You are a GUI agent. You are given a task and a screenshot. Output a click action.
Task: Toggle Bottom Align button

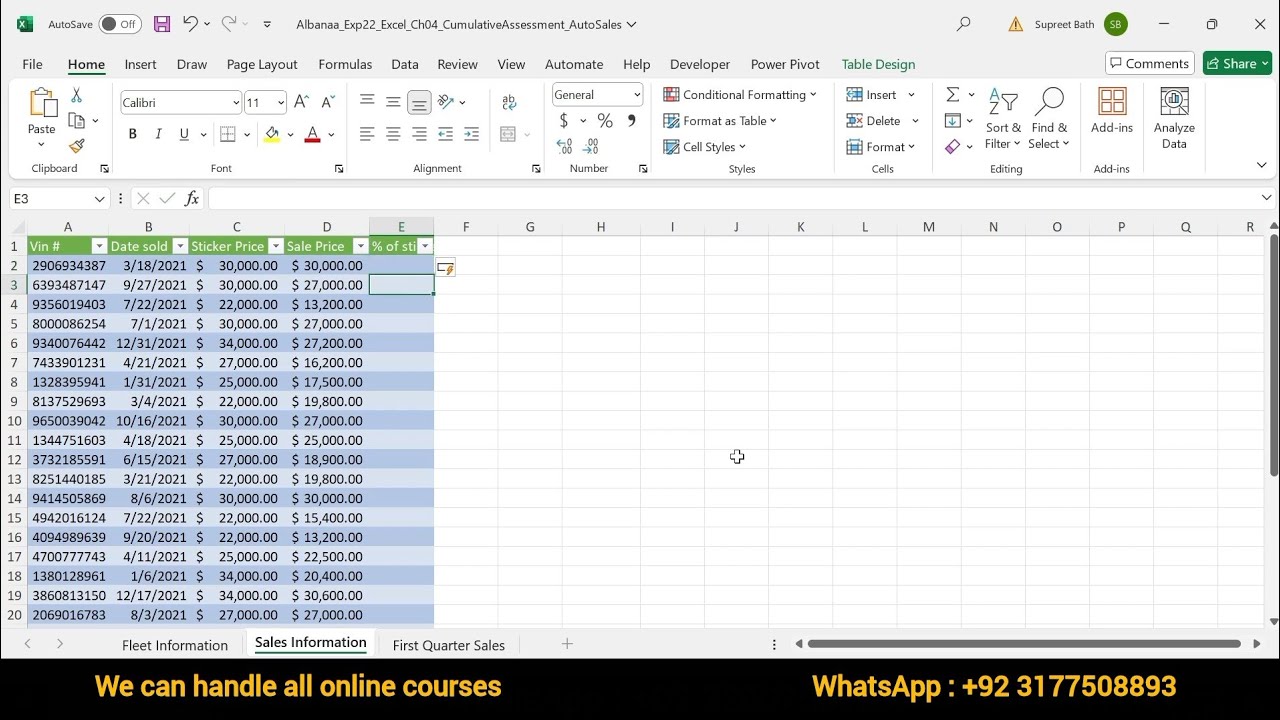pyautogui.click(x=419, y=102)
